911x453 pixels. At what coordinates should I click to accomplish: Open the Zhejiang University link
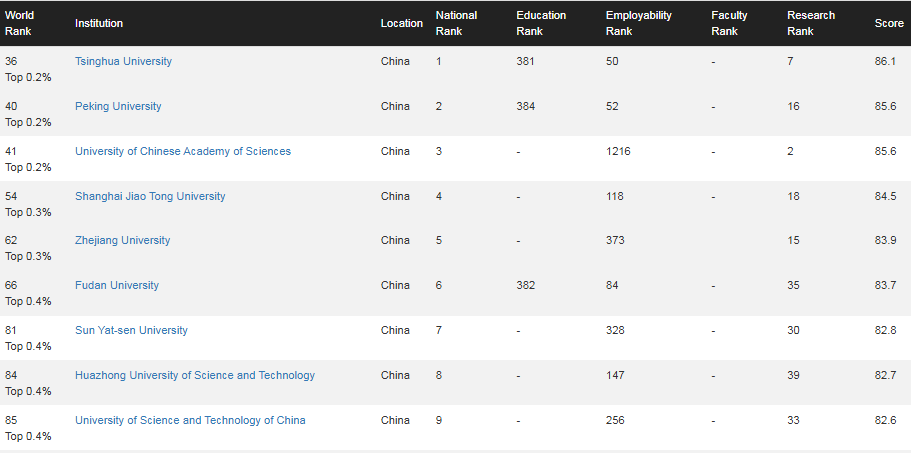click(x=123, y=240)
